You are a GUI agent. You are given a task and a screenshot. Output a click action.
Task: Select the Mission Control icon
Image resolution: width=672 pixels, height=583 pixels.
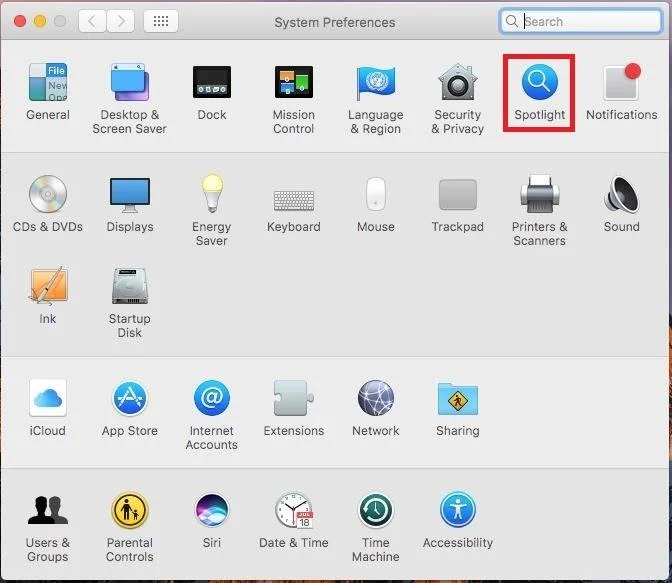click(293, 83)
